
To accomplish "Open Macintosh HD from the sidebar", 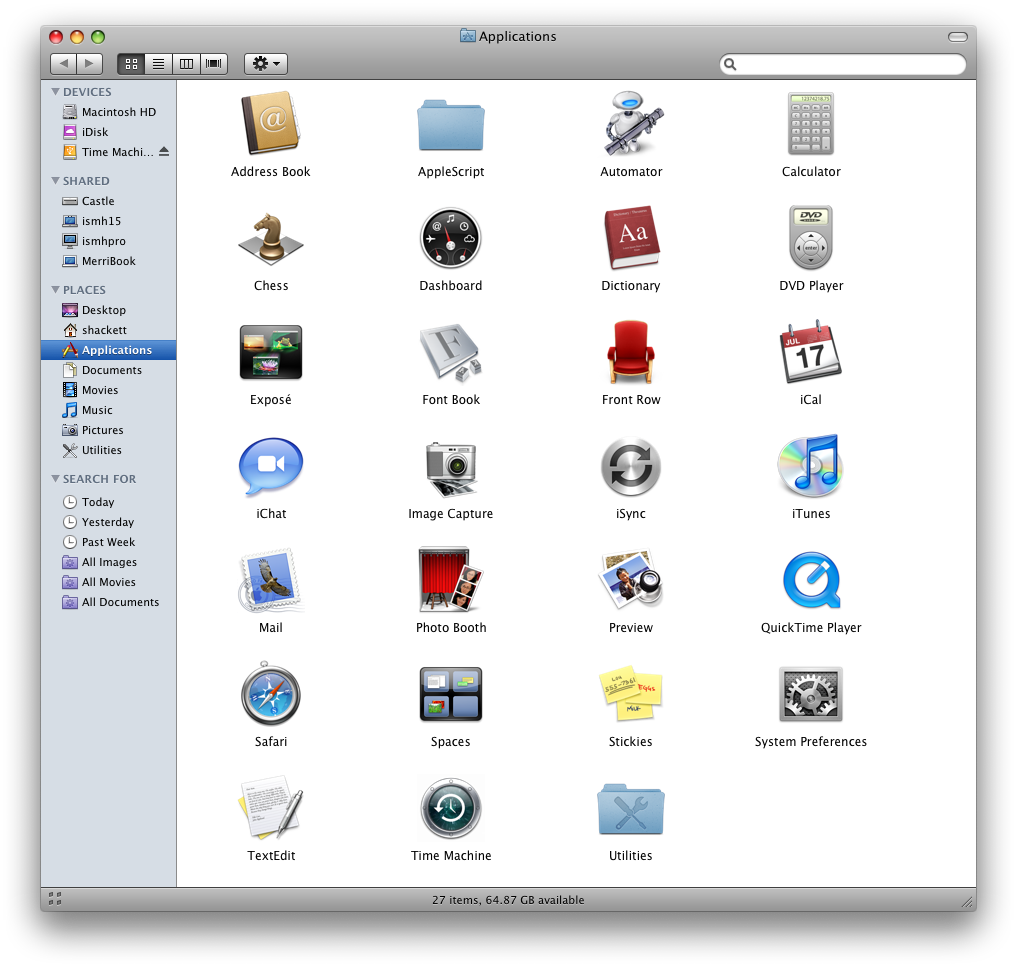I will 118,112.
